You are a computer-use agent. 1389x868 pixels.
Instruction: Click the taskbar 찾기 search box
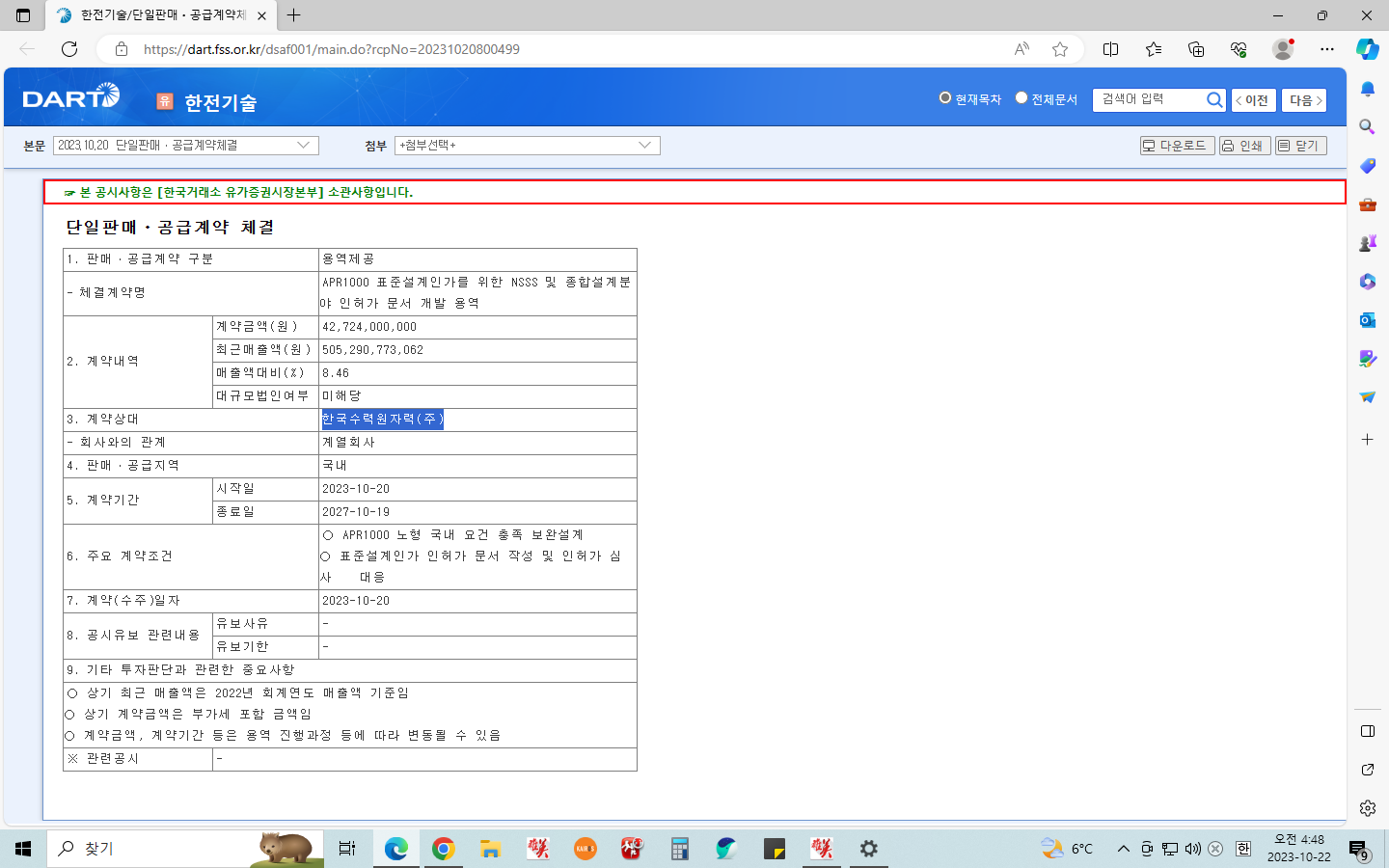pos(185,849)
